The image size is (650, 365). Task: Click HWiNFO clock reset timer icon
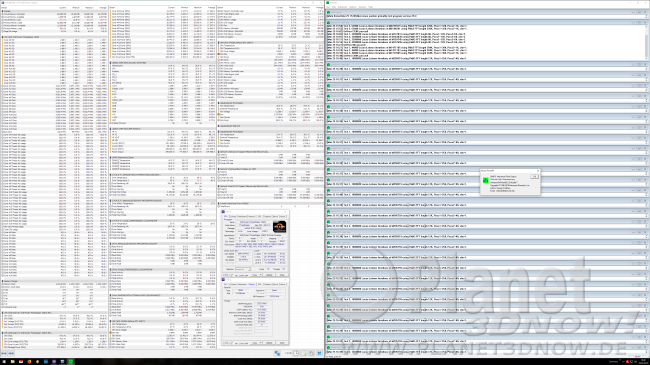click(x=296, y=353)
